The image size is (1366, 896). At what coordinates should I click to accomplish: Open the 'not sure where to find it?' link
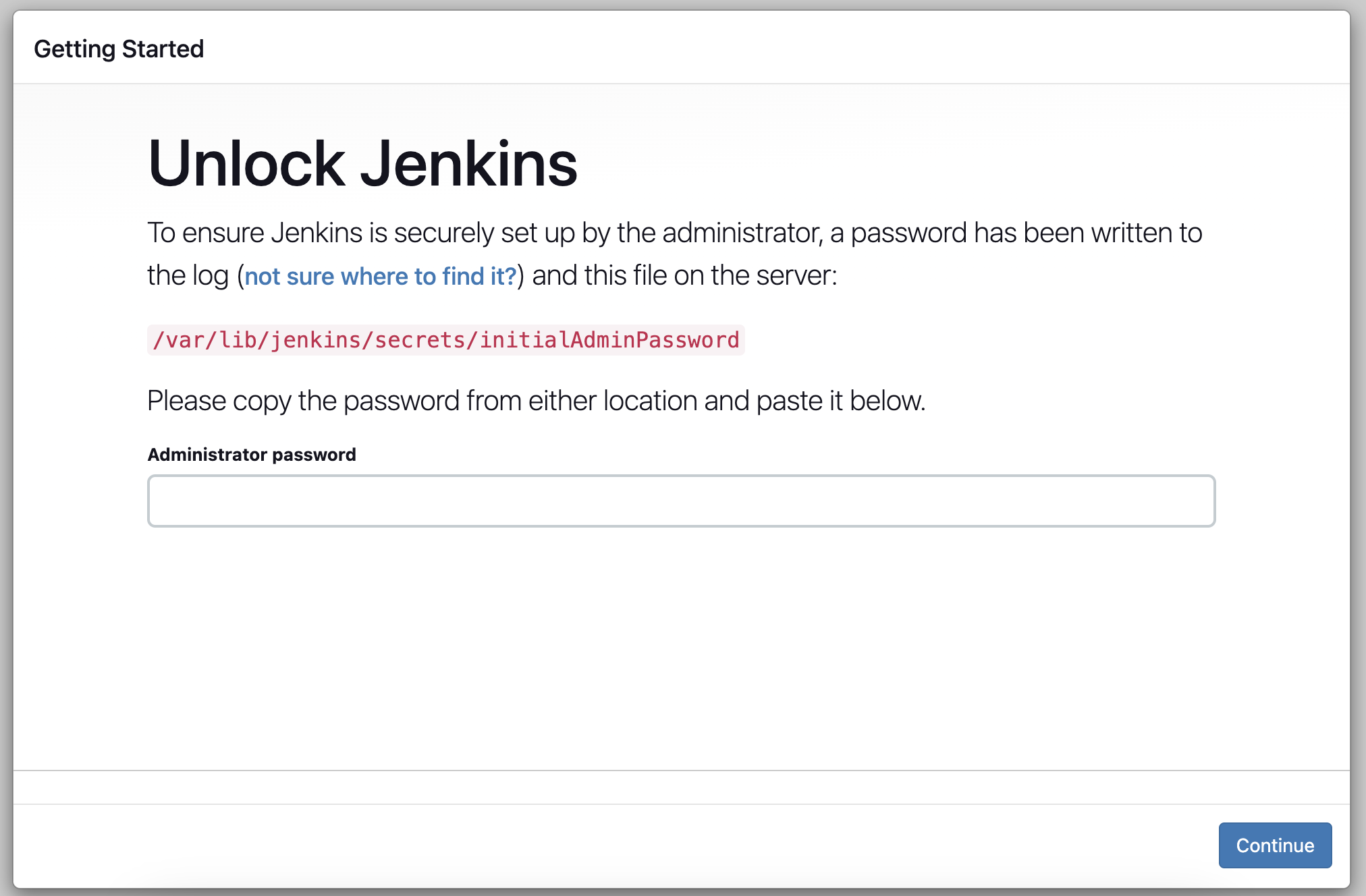point(380,276)
